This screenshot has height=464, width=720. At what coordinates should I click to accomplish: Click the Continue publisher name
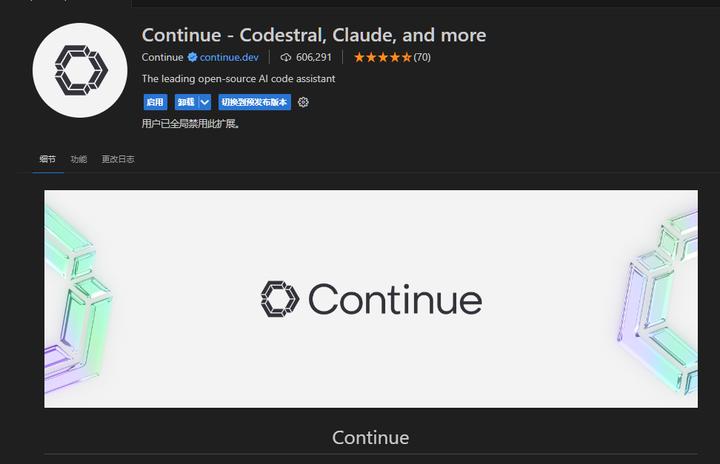click(x=162, y=57)
